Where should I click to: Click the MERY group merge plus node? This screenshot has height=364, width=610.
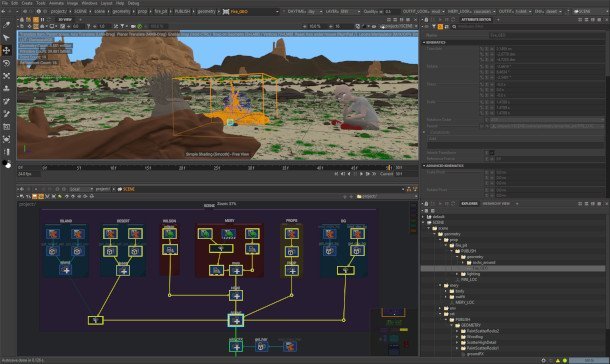tap(236, 271)
